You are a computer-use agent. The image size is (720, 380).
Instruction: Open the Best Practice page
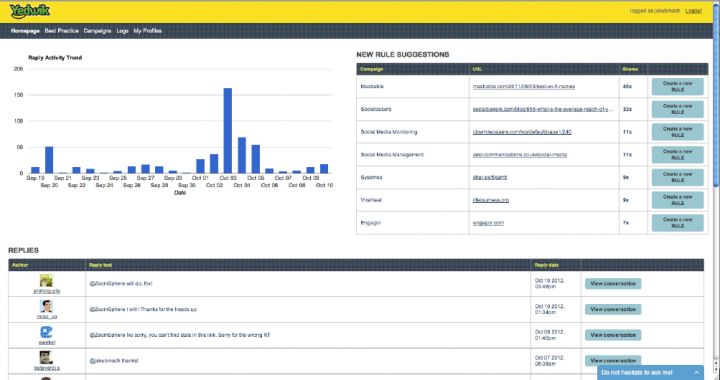pyautogui.click(x=62, y=31)
